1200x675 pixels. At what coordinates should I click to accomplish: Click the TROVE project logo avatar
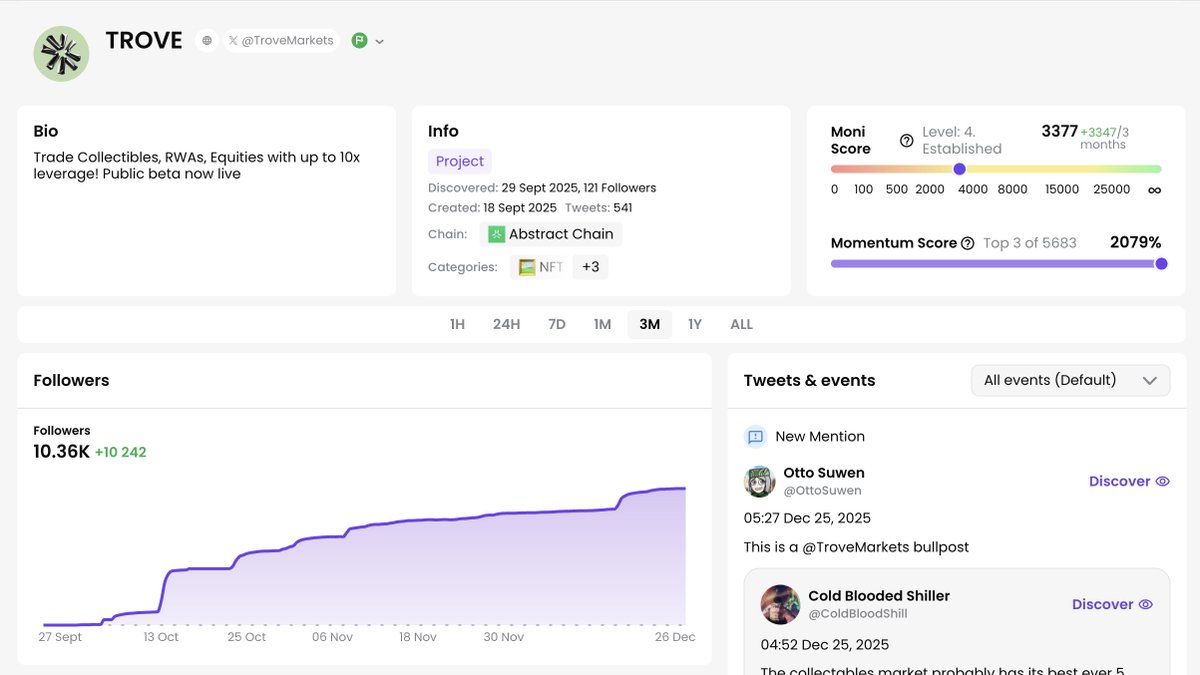tap(62, 53)
